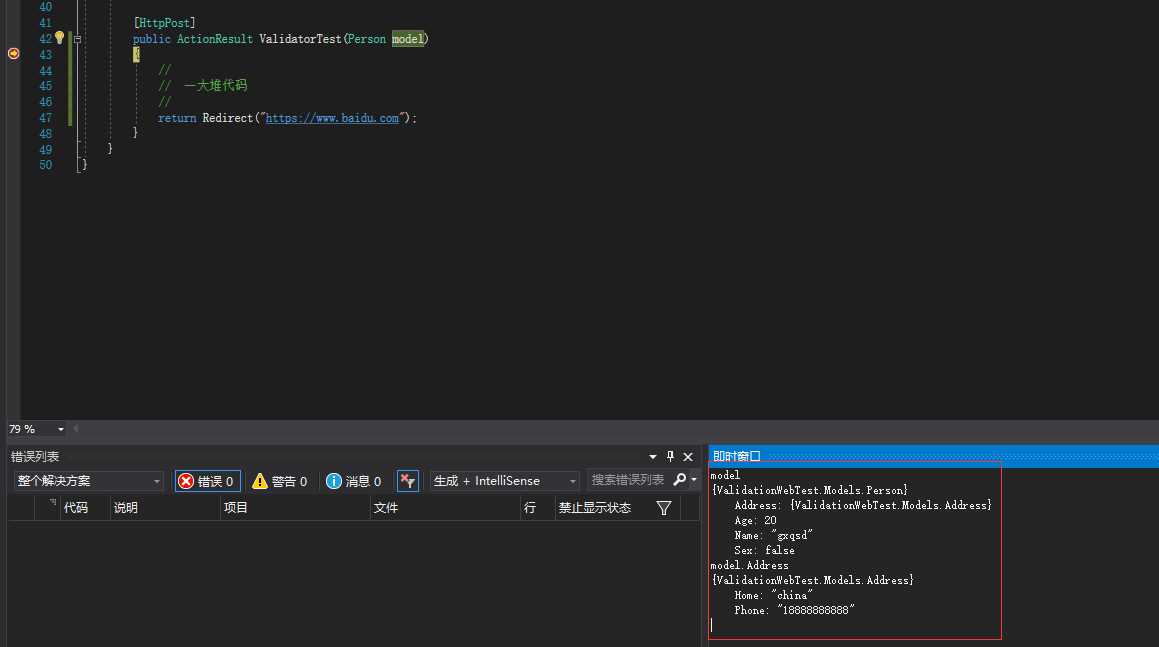Click the ActionResult return type
Screen dimensions: 1159x647
tap(214, 39)
